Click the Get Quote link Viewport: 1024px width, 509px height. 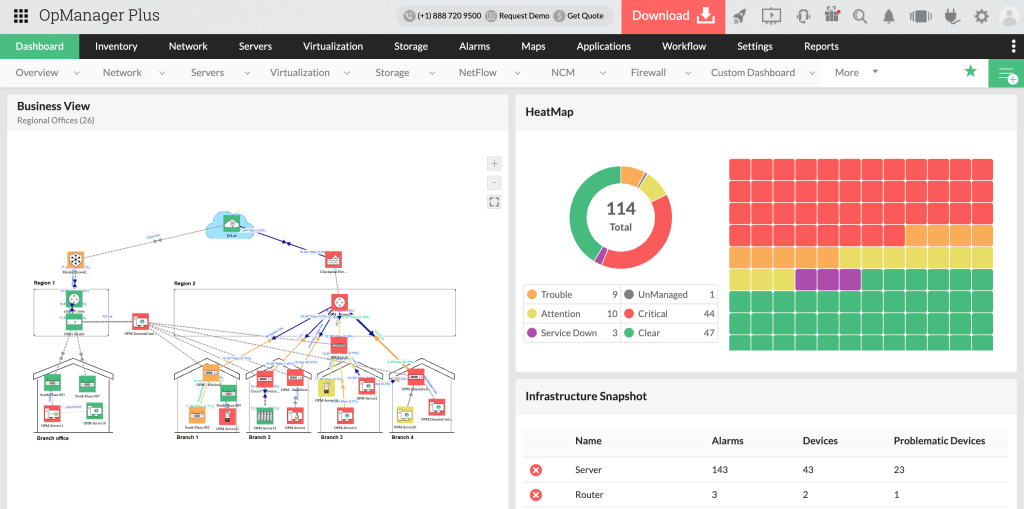pyautogui.click(x=579, y=16)
